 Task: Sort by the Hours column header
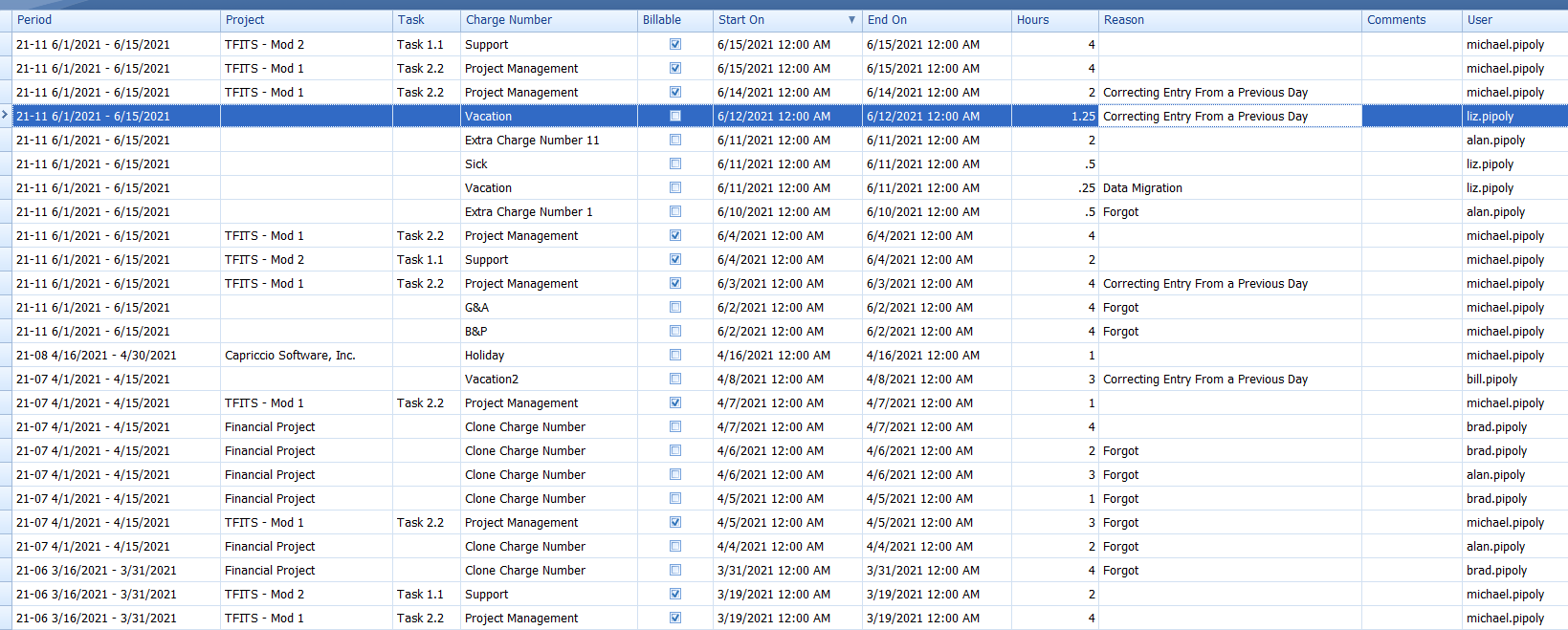point(1055,20)
